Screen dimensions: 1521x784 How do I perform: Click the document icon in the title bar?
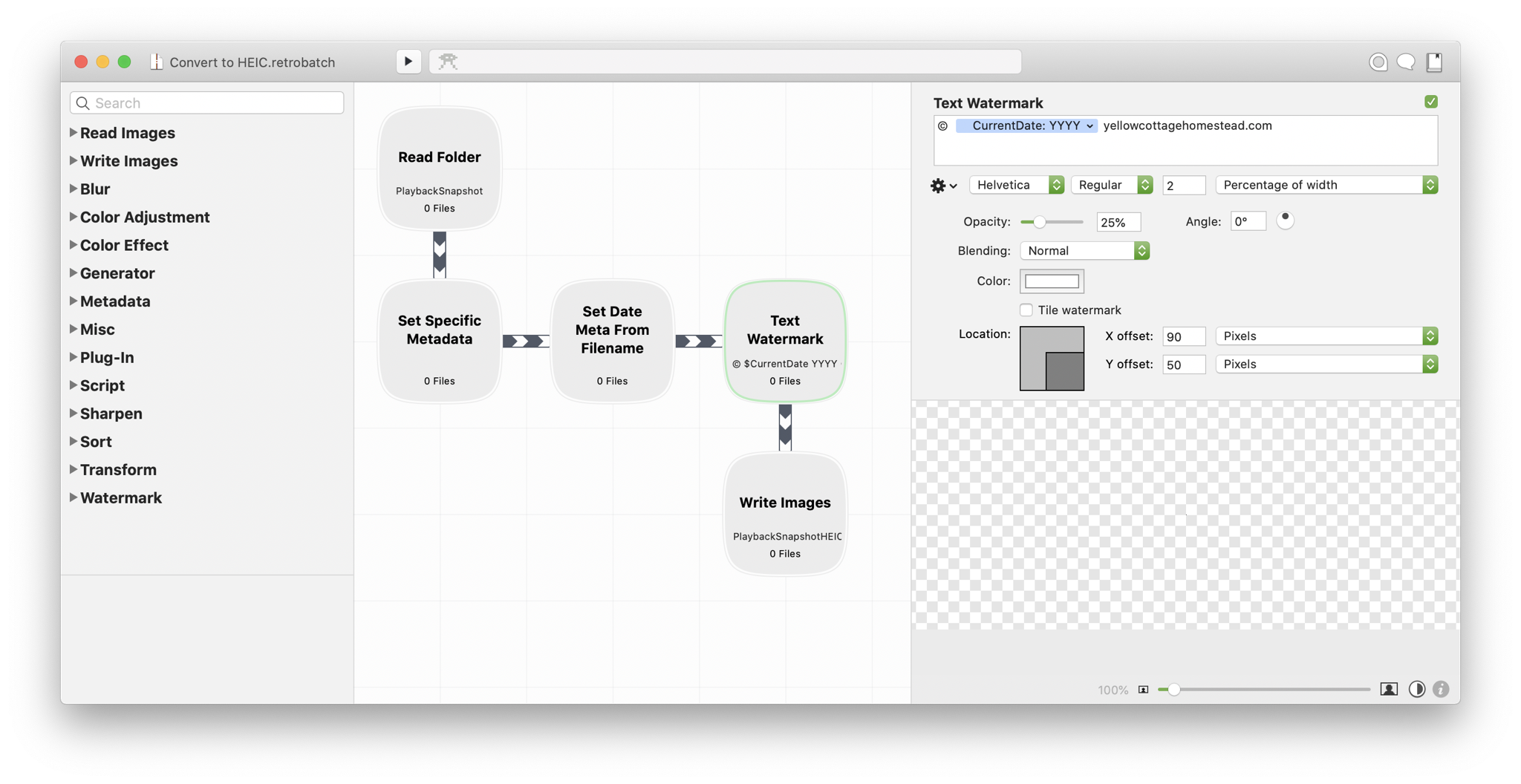point(156,62)
